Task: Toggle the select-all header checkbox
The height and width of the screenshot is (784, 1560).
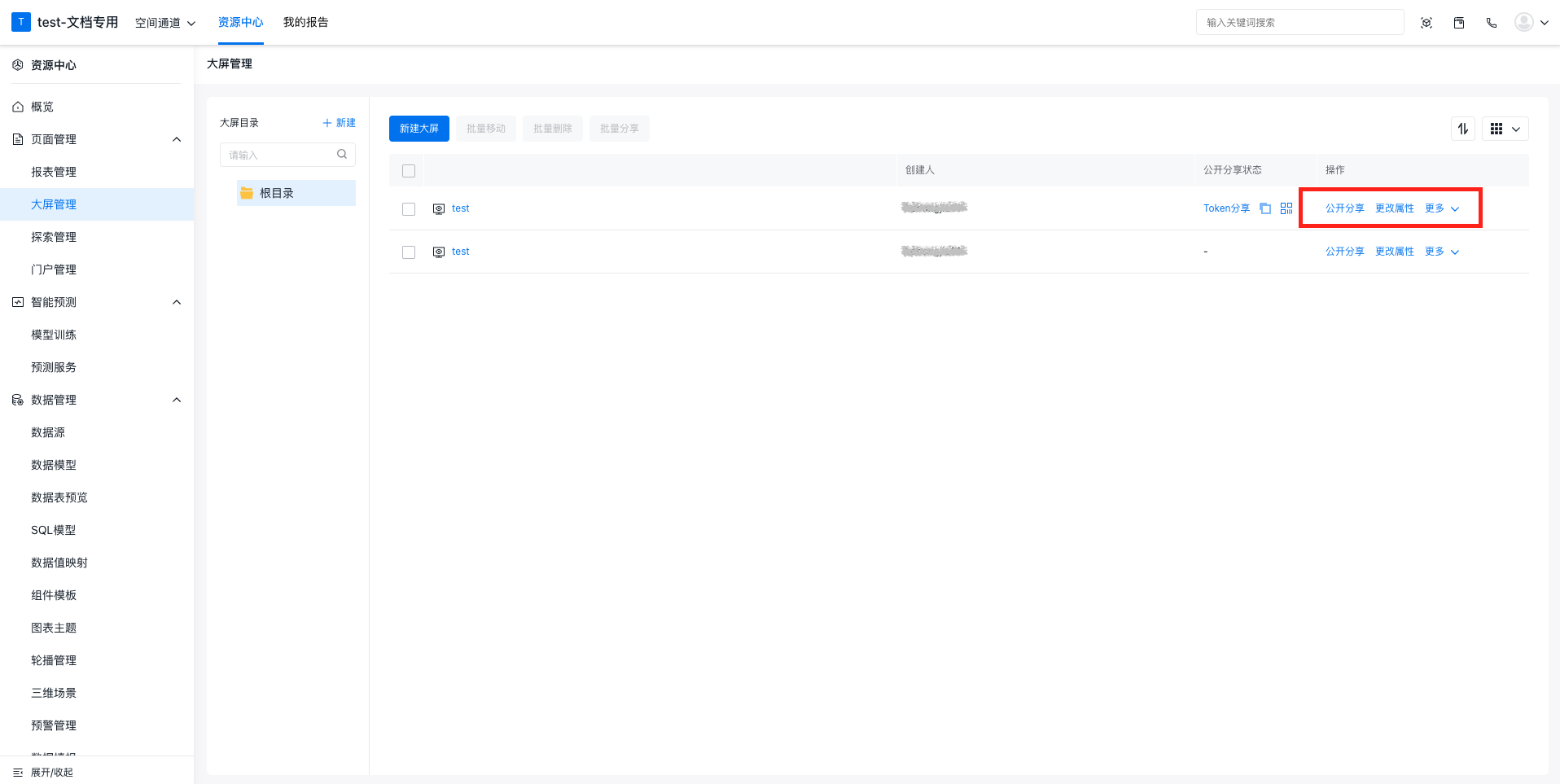Action: click(409, 171)
